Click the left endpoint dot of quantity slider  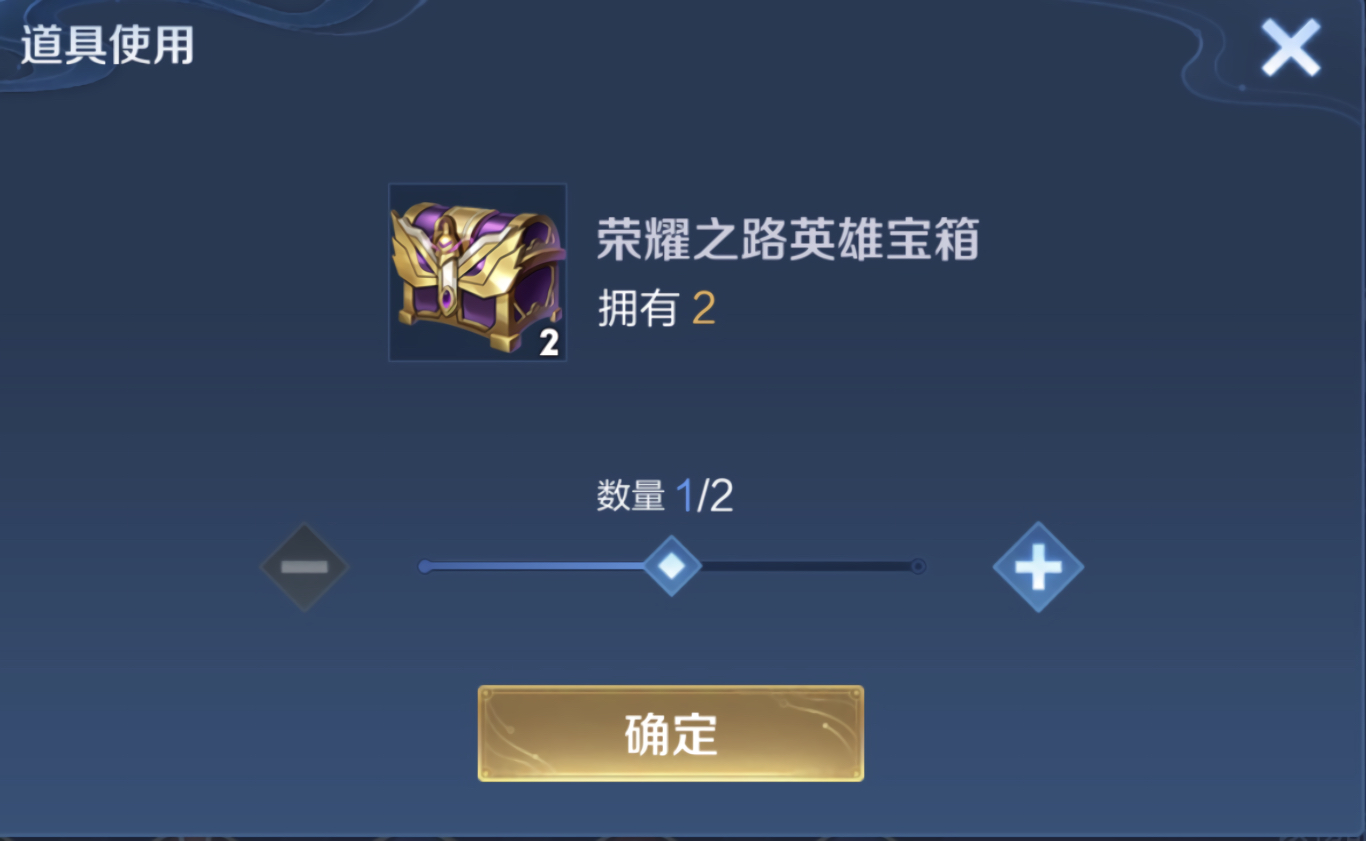(425, 566)
